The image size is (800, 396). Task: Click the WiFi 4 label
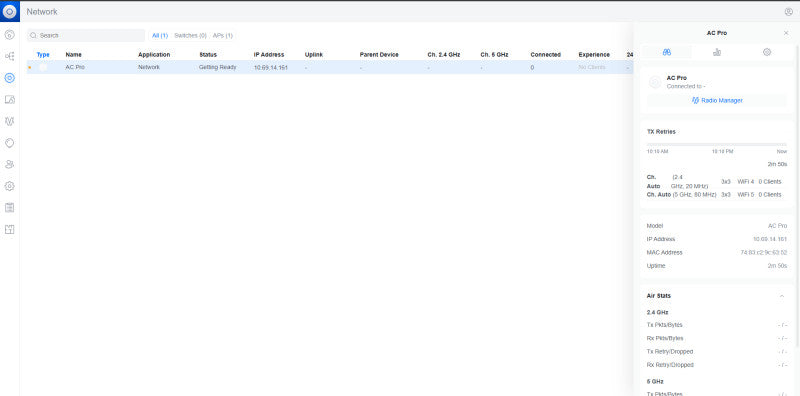(745, 182)
